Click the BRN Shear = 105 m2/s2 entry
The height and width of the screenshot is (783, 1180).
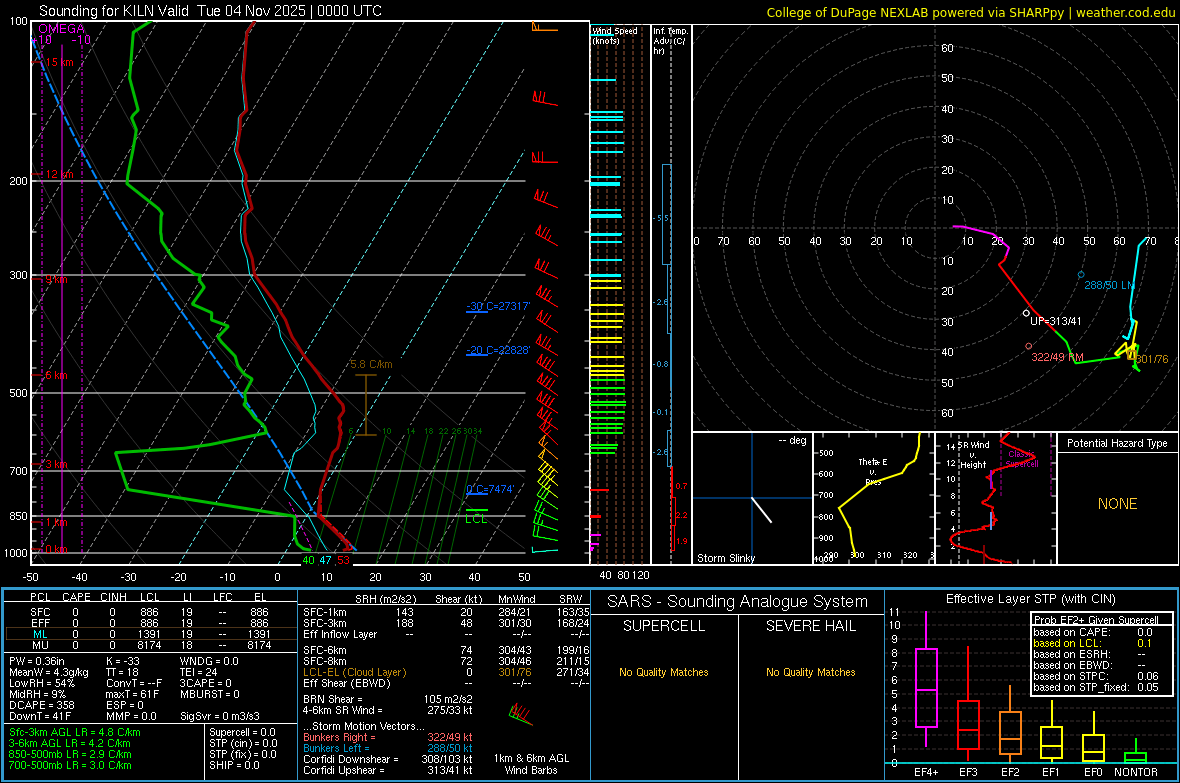point(388,699)
